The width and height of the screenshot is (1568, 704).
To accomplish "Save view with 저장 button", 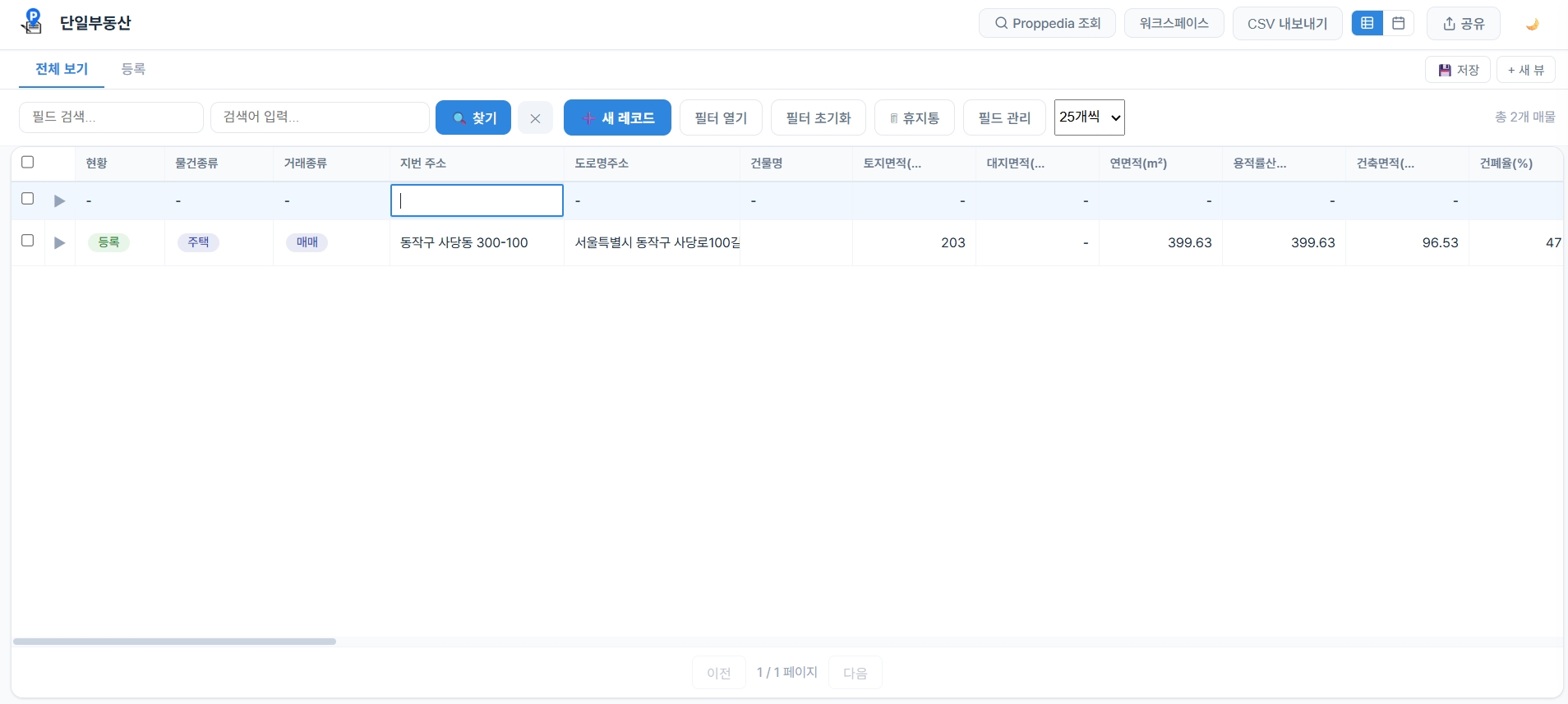I will [1458, 70].
